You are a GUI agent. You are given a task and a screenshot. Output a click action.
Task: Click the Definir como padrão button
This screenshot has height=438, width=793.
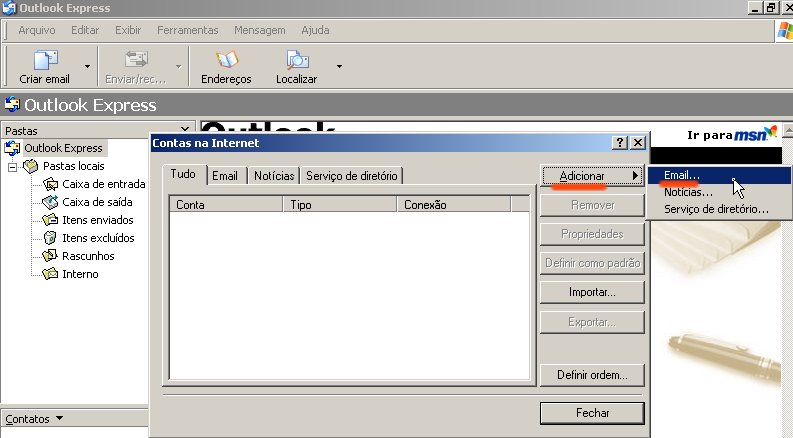592,263
